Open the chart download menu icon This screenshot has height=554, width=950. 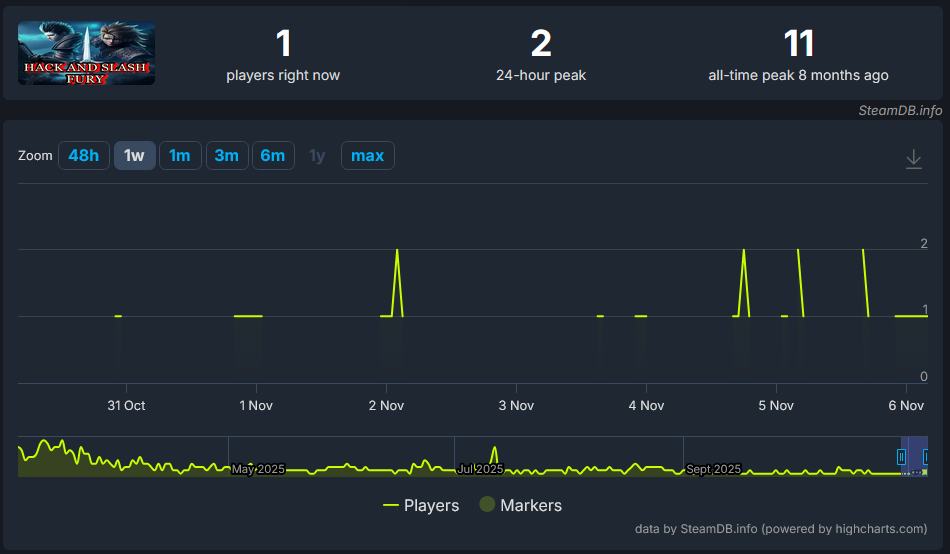click(914, 159)
